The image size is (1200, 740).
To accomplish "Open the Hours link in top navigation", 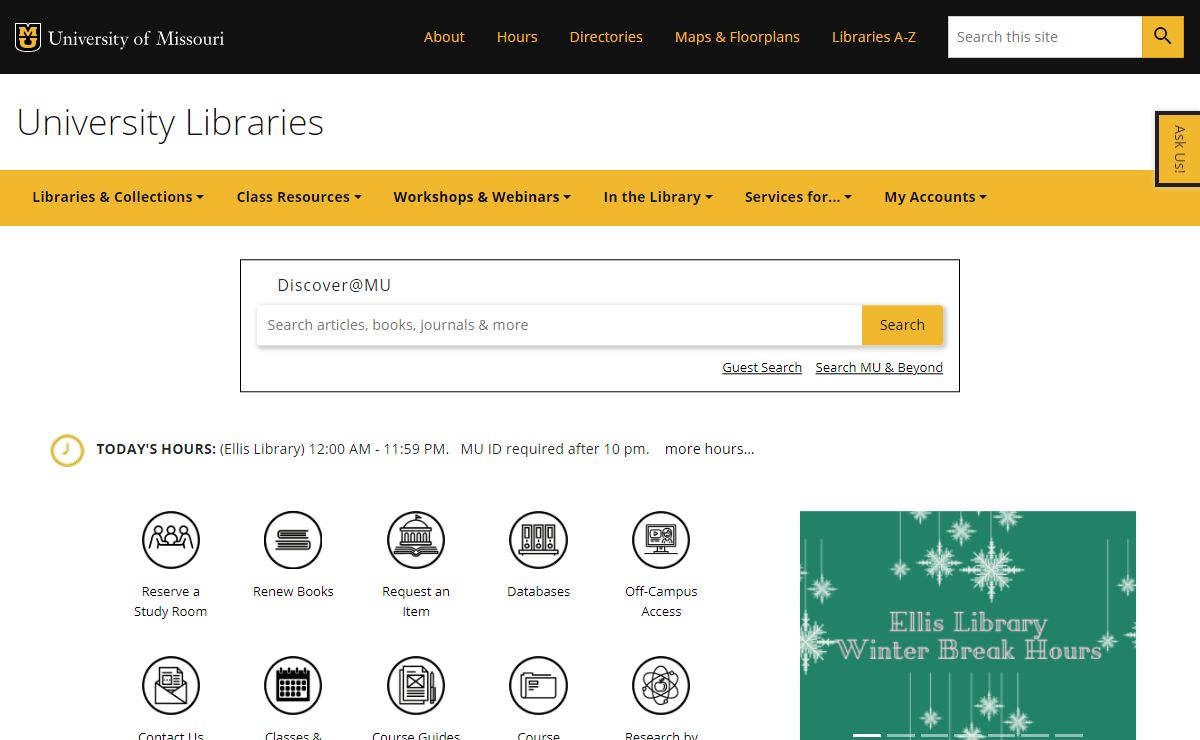I will (517, 37).
